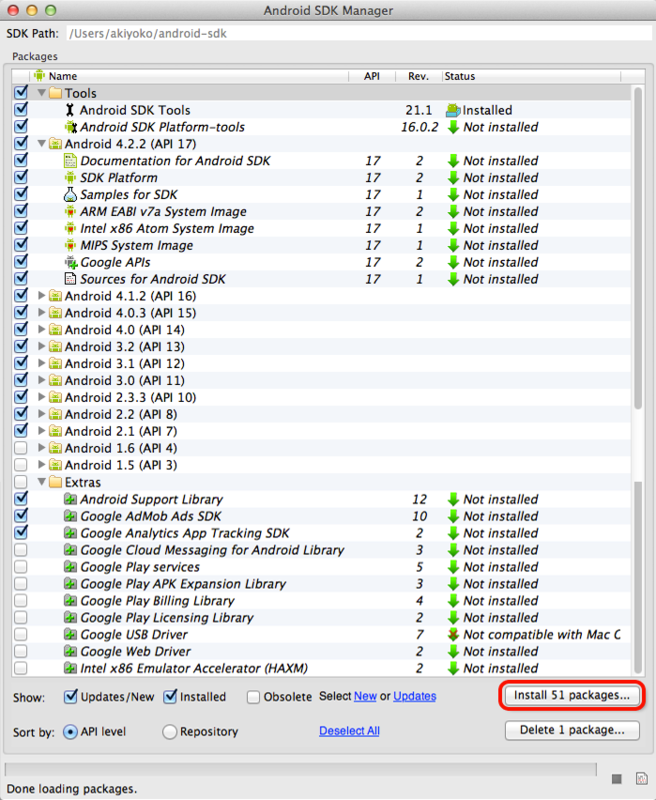Click the Google APIs icon
The width and height of the screenshot is (656, 800).
coord(70,262)
